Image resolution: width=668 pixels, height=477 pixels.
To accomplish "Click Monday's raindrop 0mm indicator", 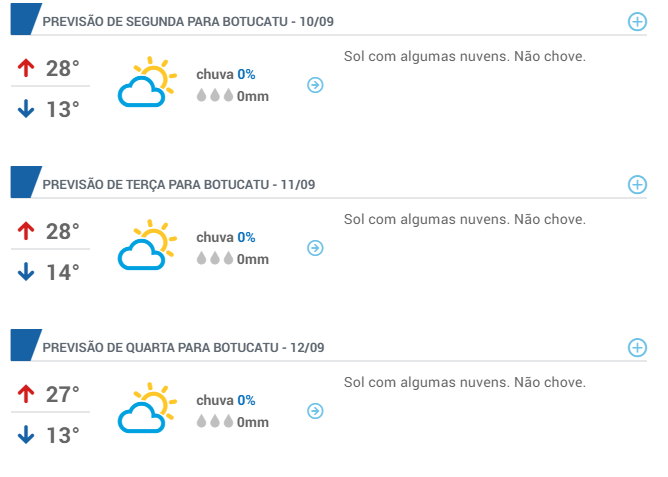I will click(x=233, y=96).
